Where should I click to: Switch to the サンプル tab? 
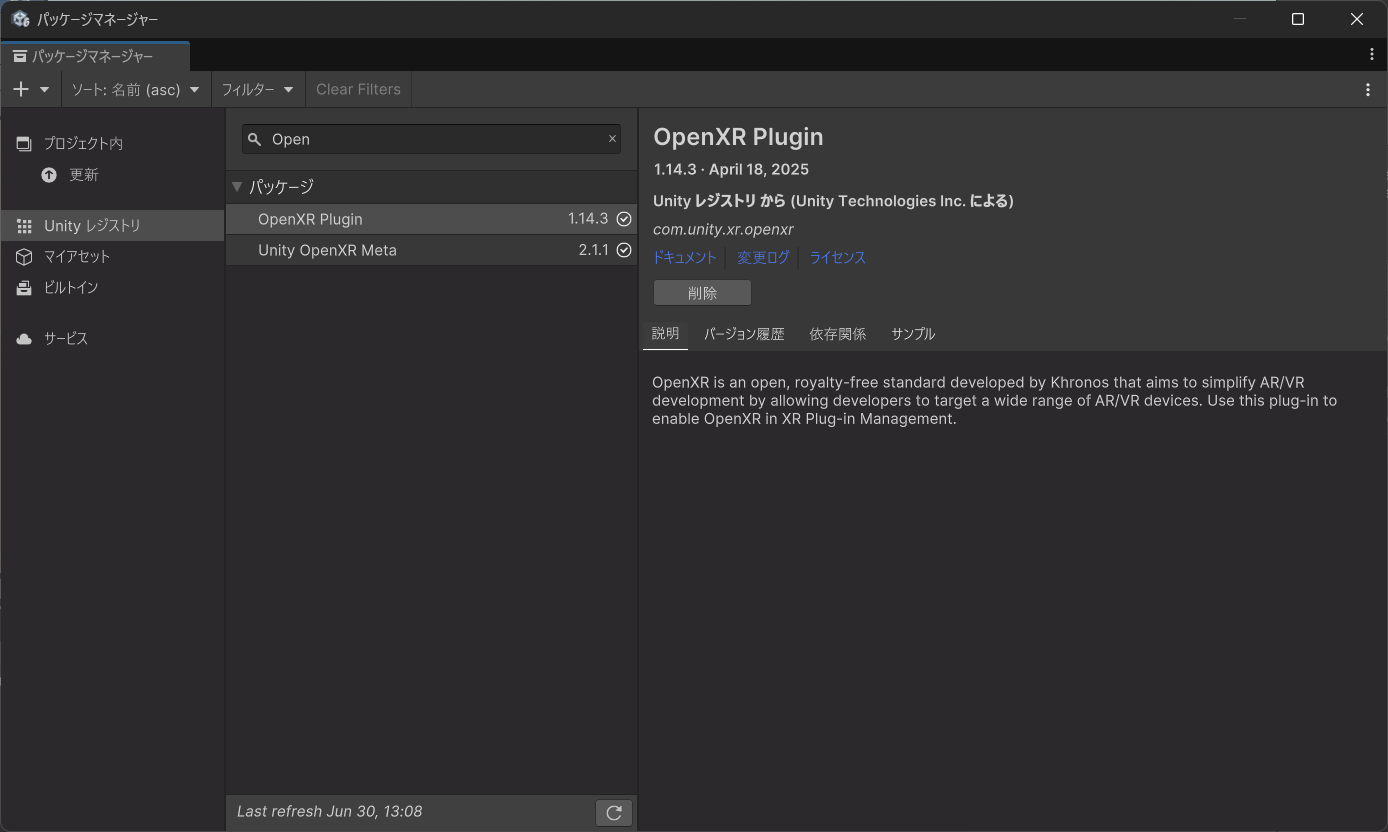point(913,334)
